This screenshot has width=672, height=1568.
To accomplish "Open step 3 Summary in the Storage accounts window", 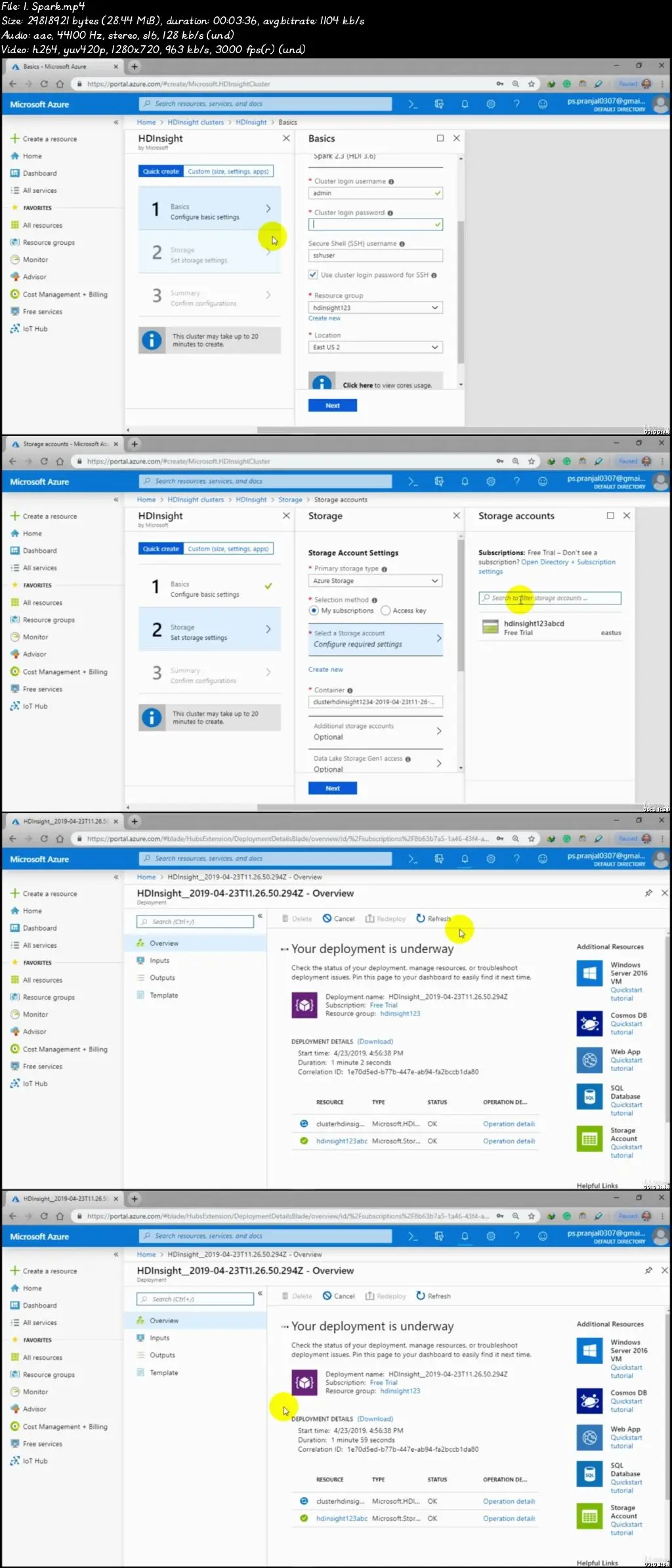I will [210, 673].
